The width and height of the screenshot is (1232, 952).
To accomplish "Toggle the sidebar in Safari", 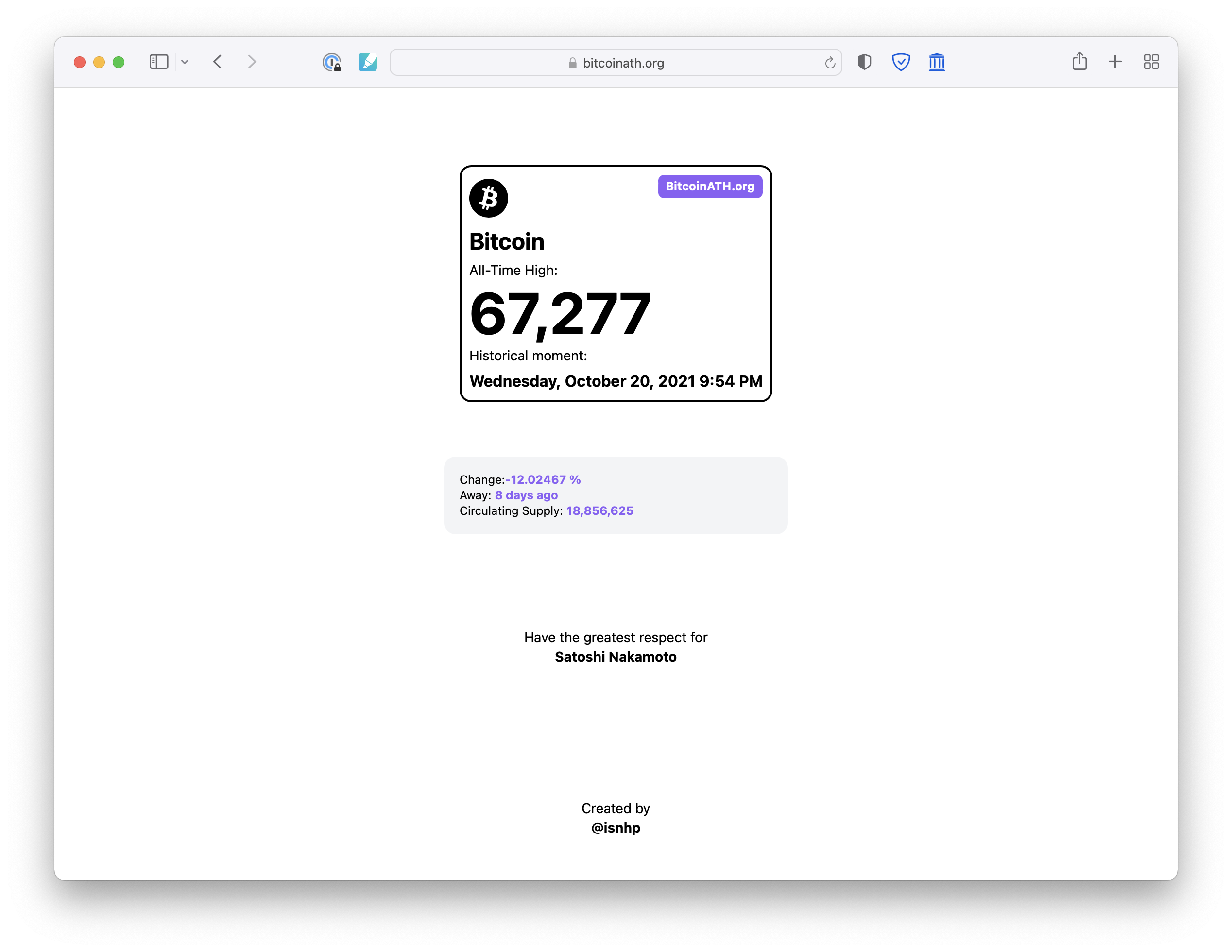I will pos(159,62).
